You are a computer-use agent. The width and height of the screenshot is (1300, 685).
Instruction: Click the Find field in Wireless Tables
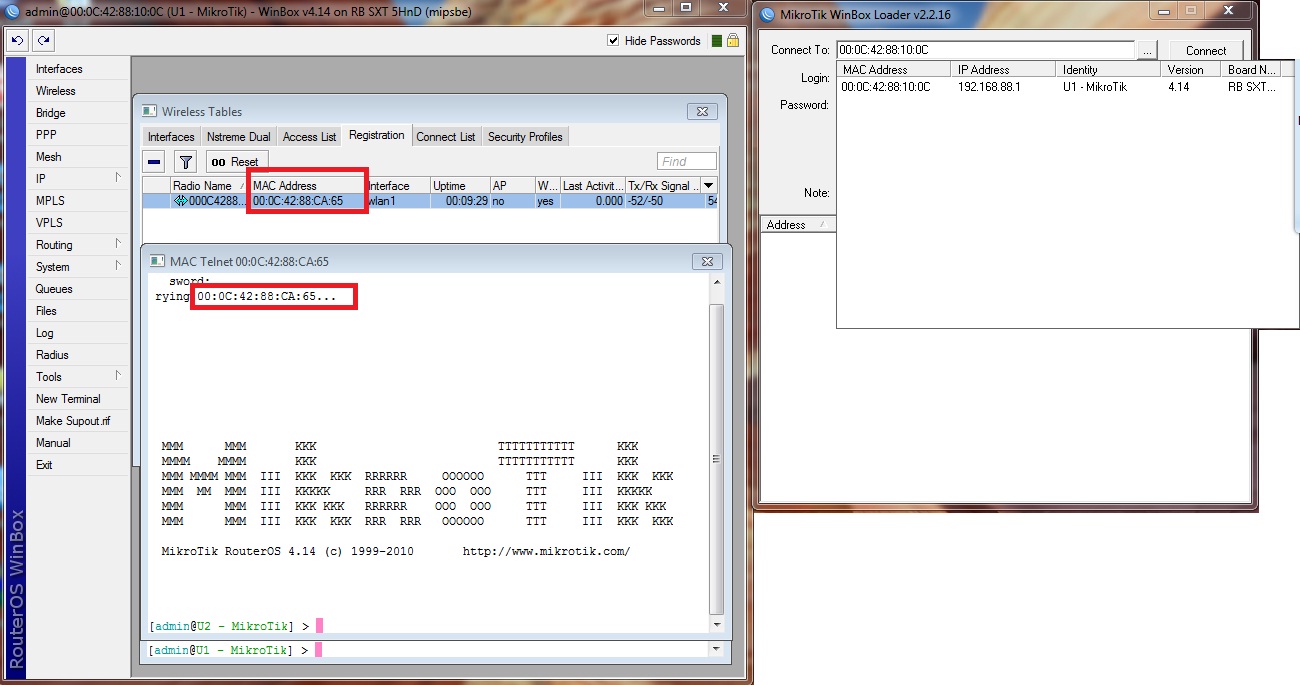687,161
